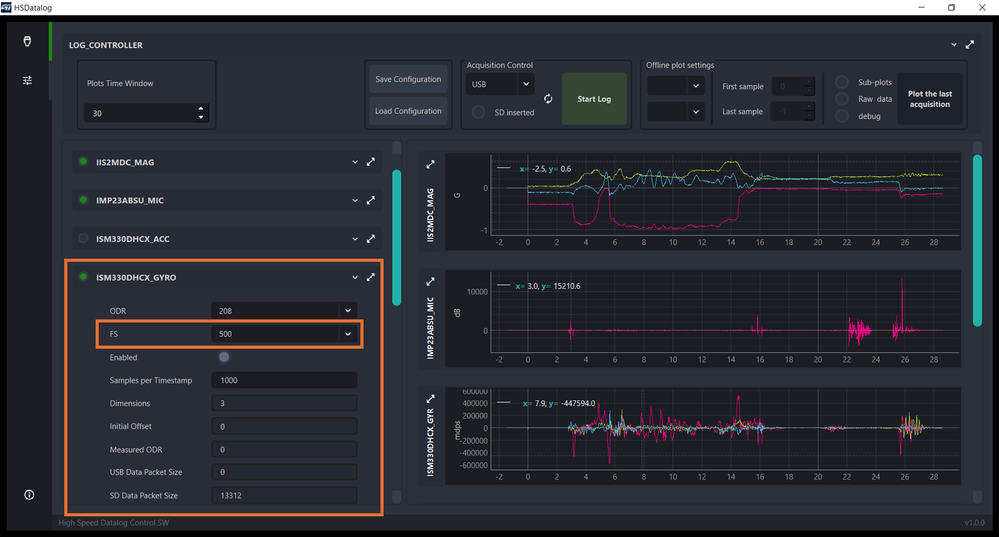The image size is (999, 537).
Task: Click the First sample spin box
Action: coord(793,86)
